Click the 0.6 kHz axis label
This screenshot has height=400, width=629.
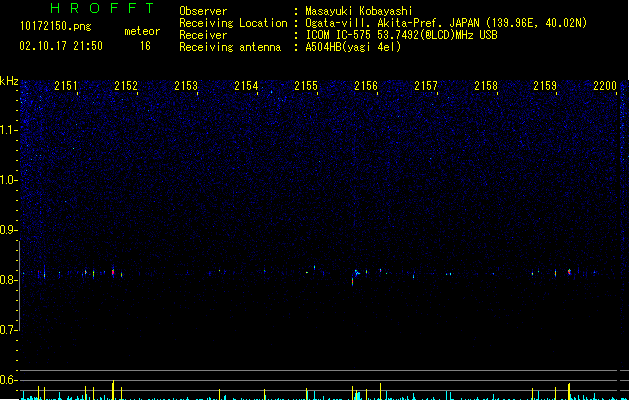pos(8,380)
